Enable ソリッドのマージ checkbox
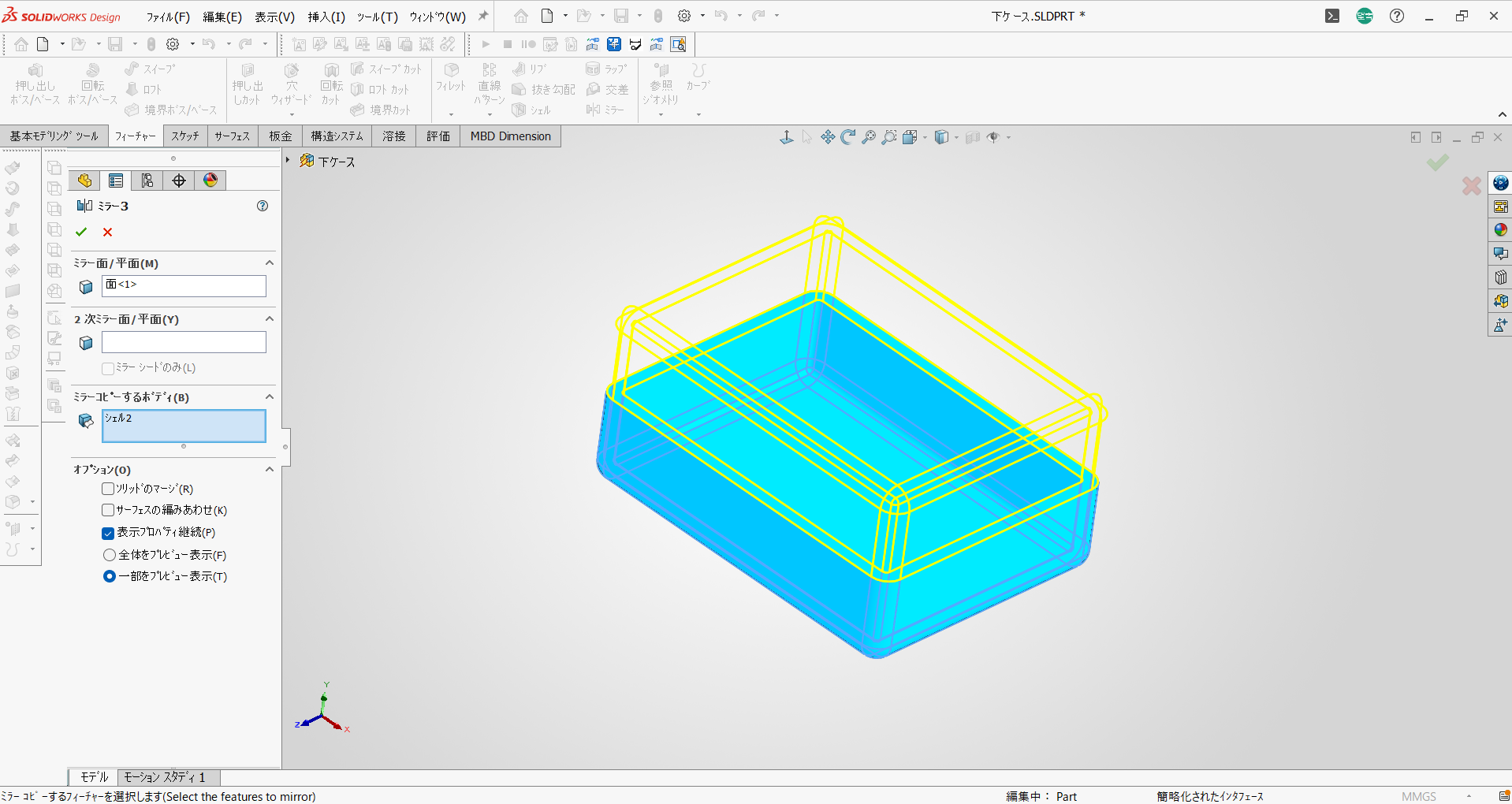This screenshot has width=1512, height=804. (108, 489)
